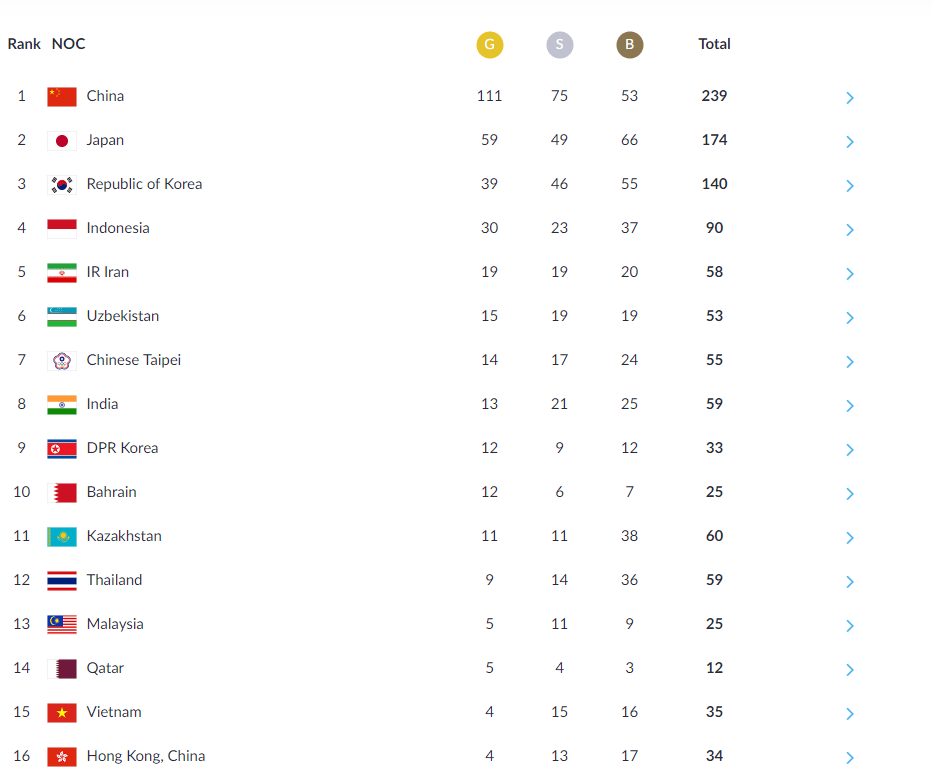Click the Hong Kong, China flag icon
The width and height of the screenshot is (932, 778).
[x=62, y=756]
